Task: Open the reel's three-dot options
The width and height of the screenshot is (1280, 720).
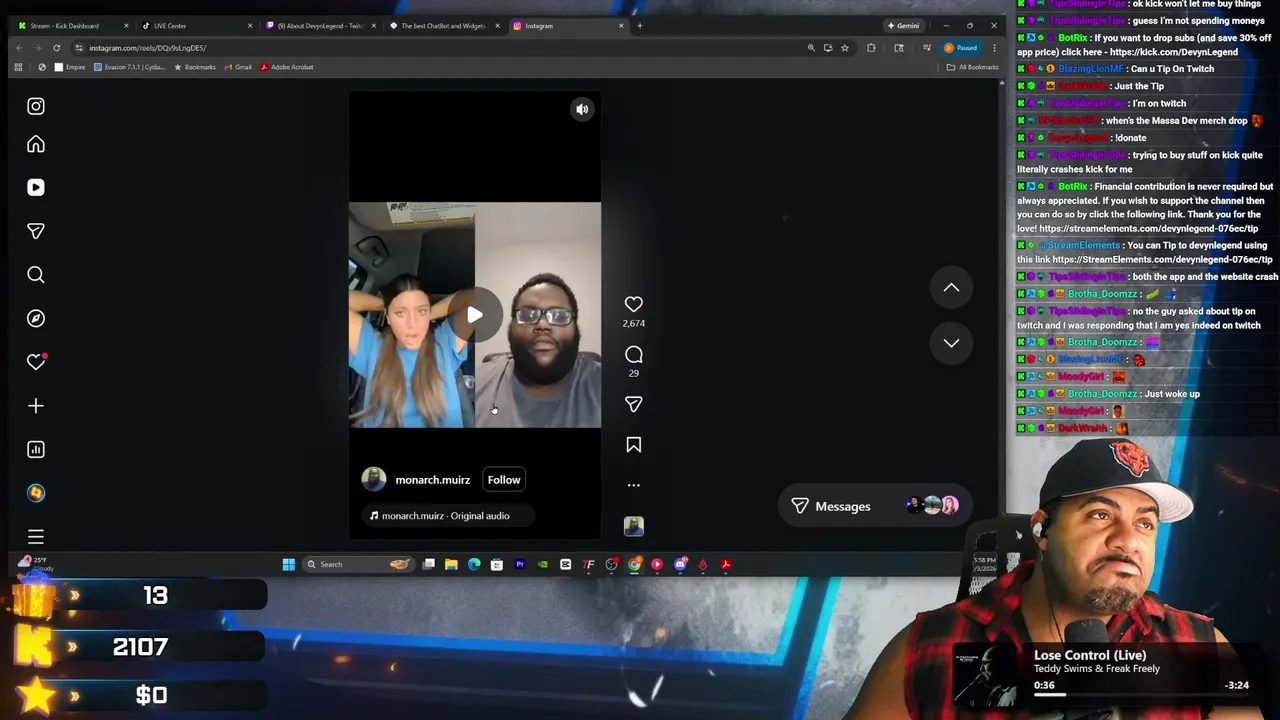Action: pos(634,485)
